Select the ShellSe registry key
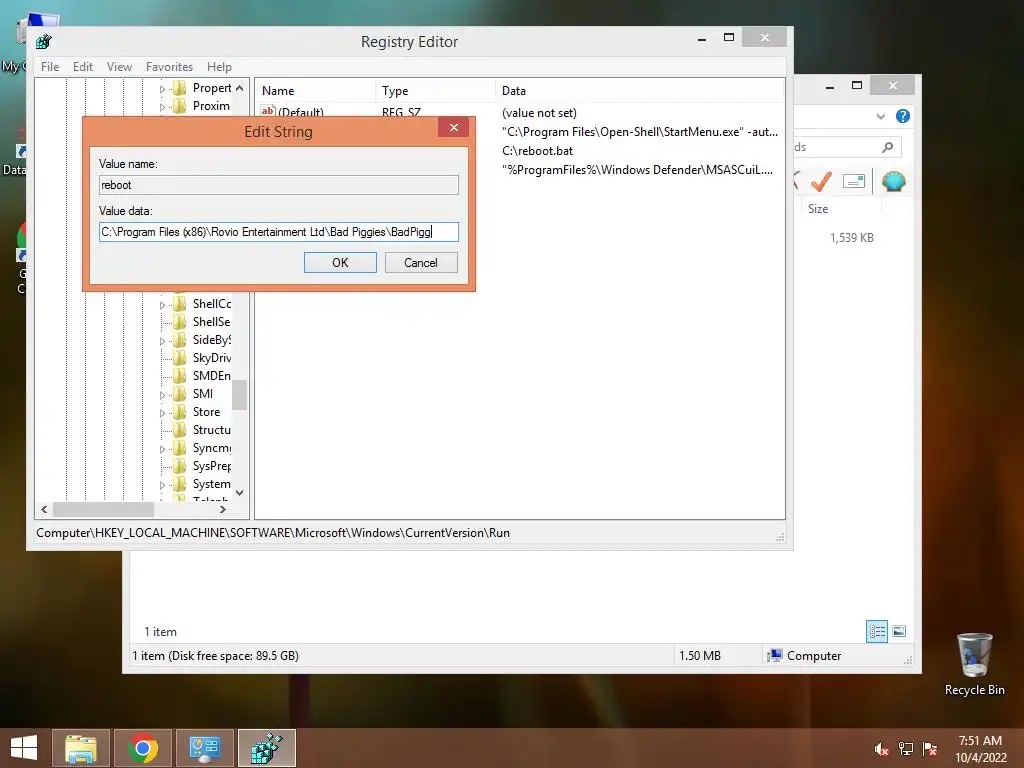 tap(211, 322)
